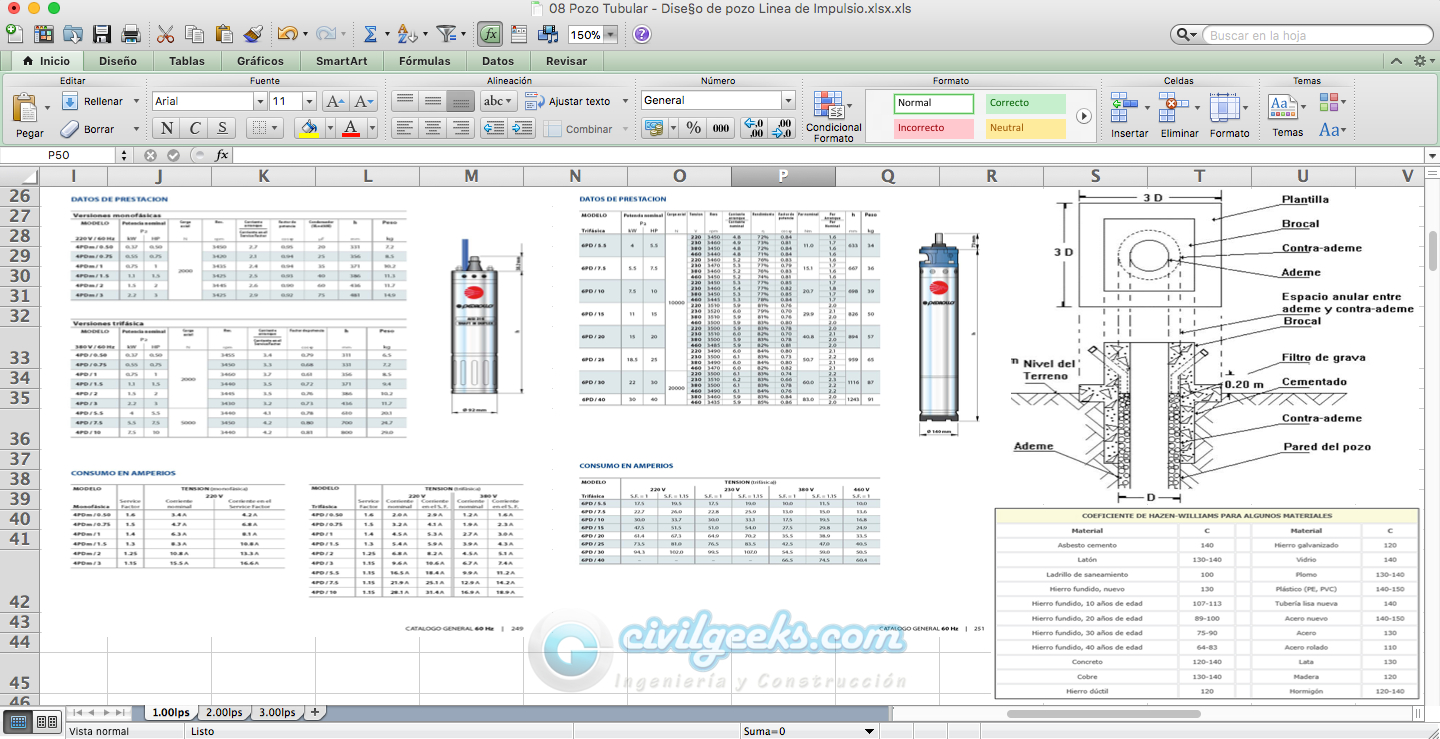Open the Arial font name dropdown

(x=260, y=101)
